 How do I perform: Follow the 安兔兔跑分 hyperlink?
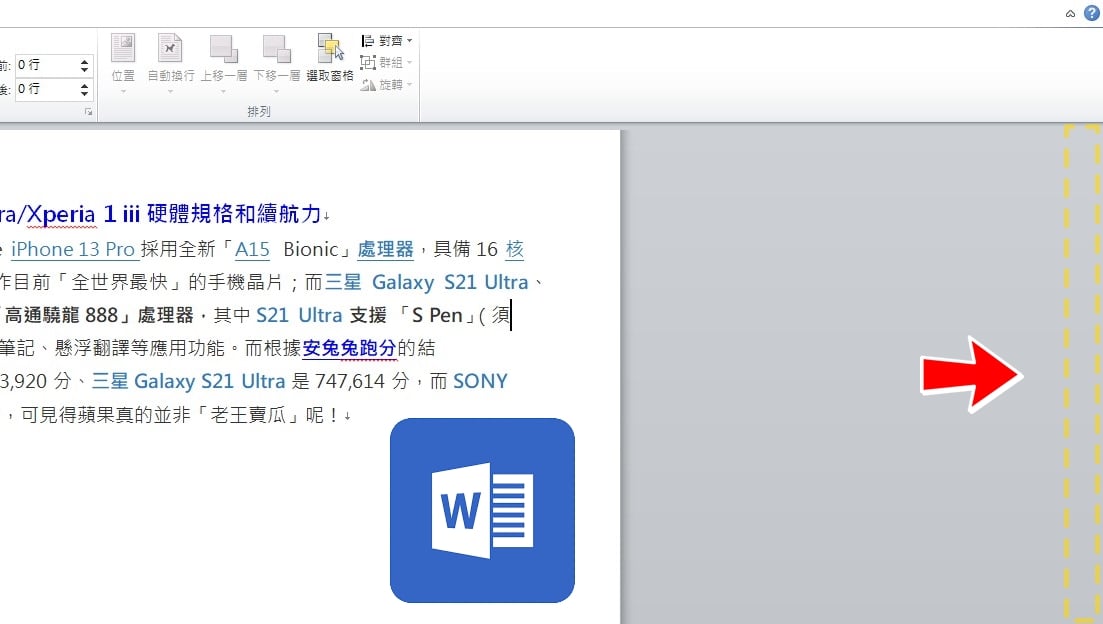[x=350, y=348]
